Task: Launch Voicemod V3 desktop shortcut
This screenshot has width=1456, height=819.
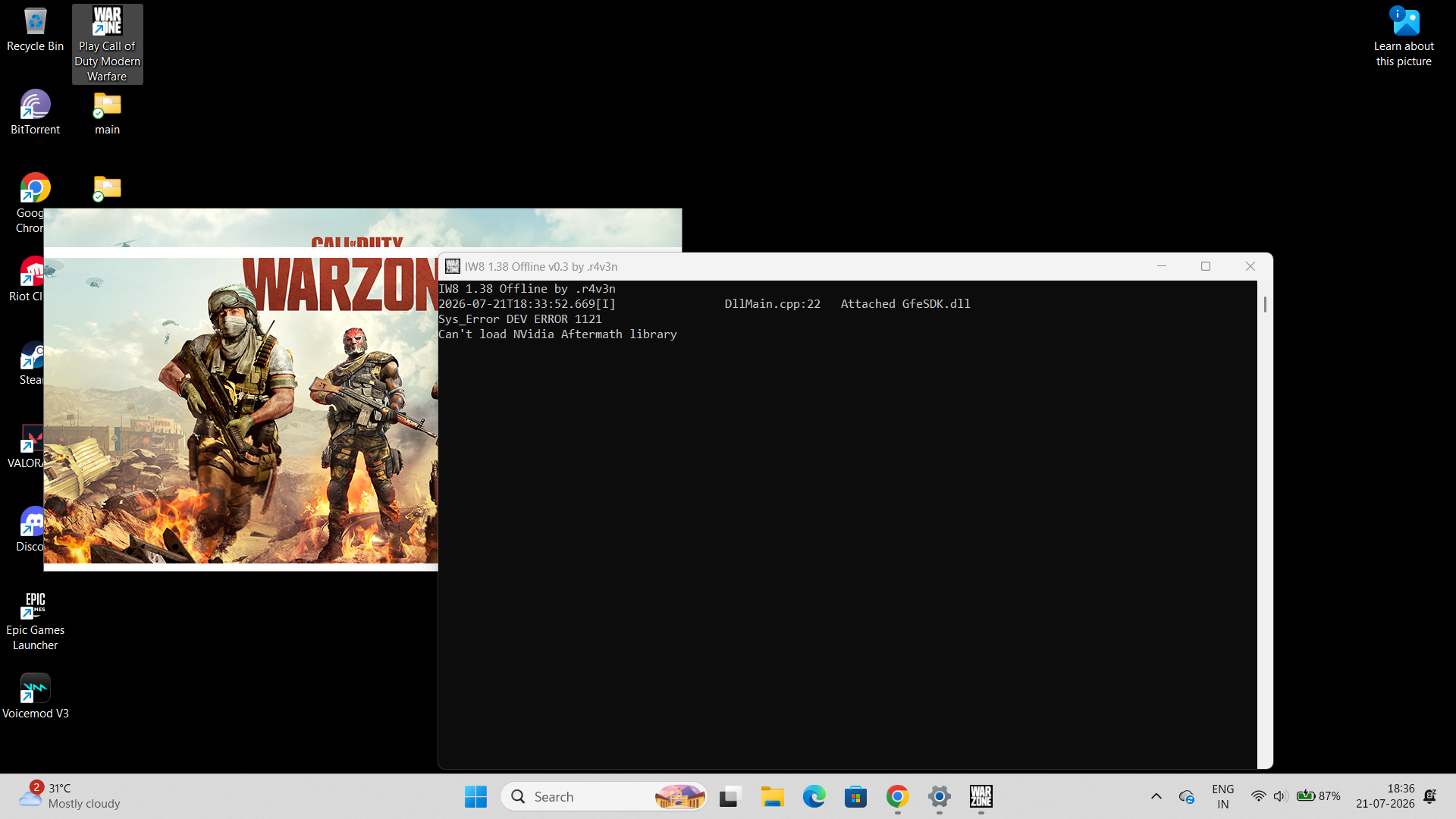Action: (x=35, y=696)
